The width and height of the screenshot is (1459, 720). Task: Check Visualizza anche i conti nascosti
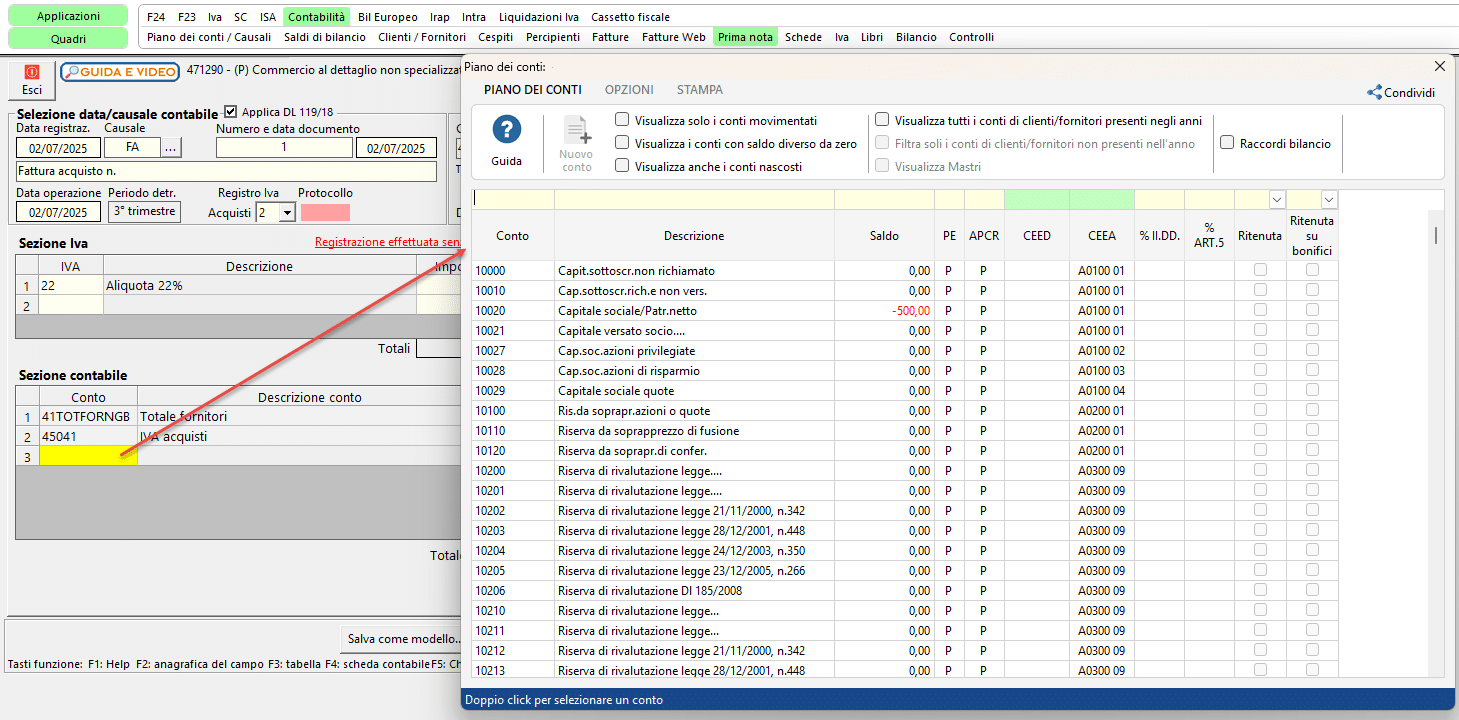coord(622,167)
